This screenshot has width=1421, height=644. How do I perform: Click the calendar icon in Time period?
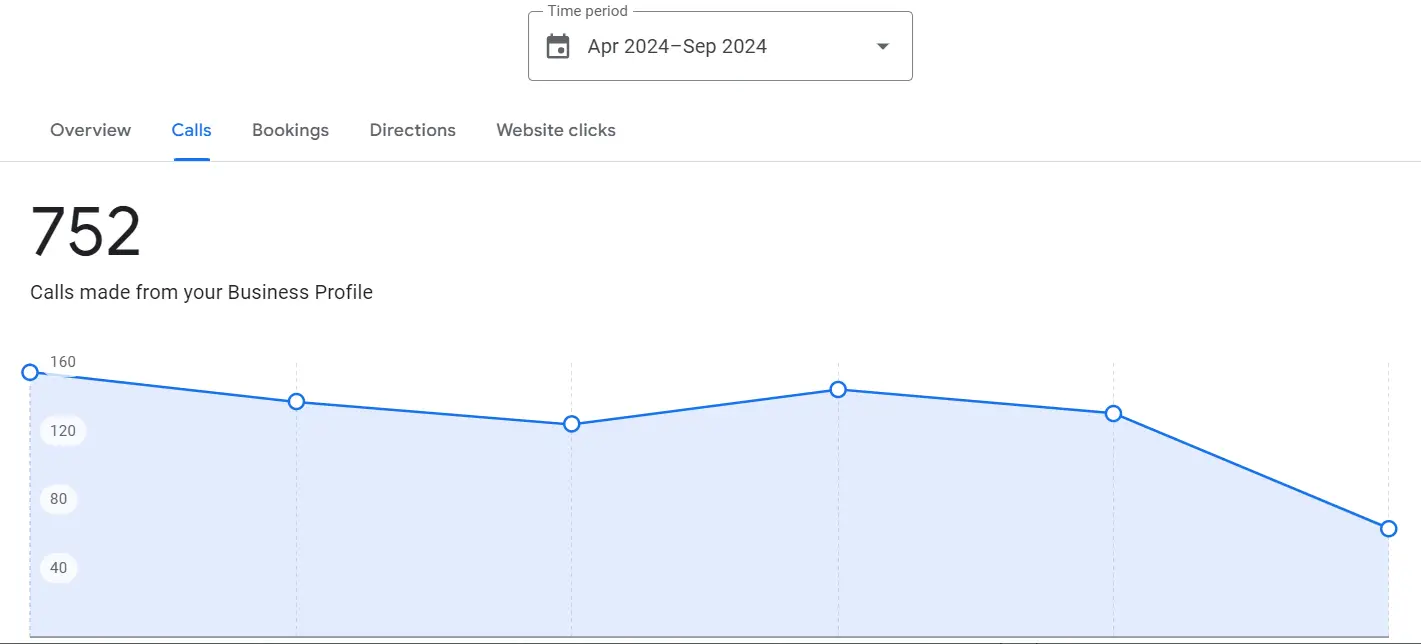(x=558, y=46)
